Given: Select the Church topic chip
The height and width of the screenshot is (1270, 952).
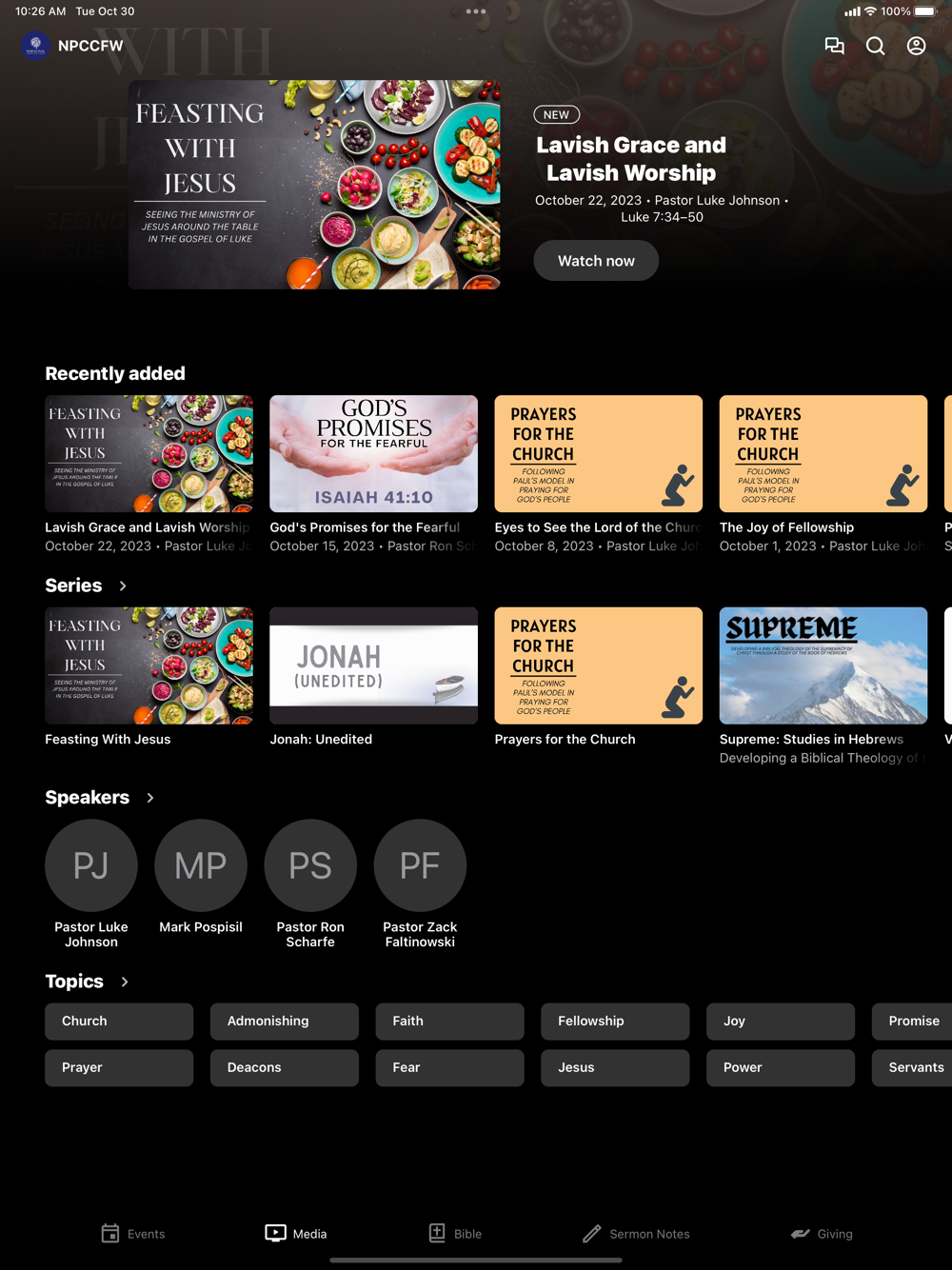Looking at the screenshot, I should (119, 1021).
